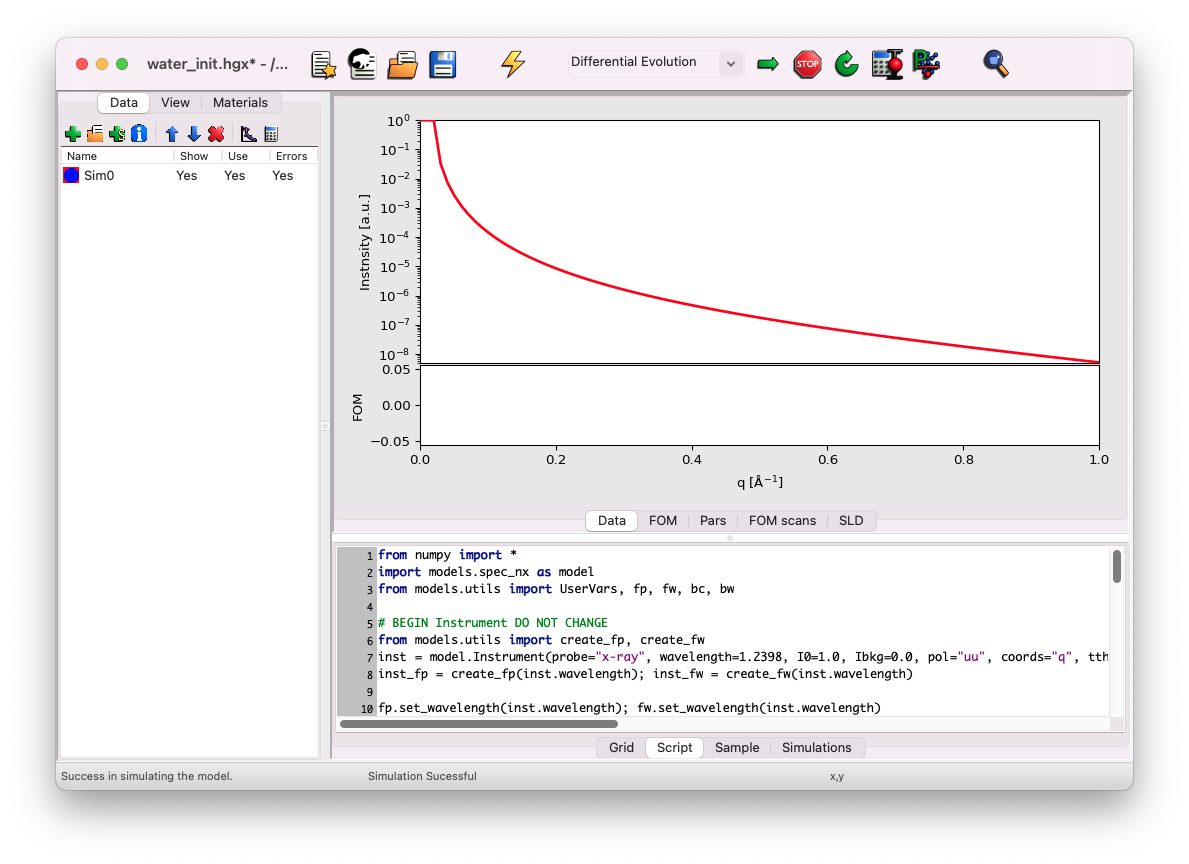
Task: Click the orso reflectivity file icon
Action: 362,64
